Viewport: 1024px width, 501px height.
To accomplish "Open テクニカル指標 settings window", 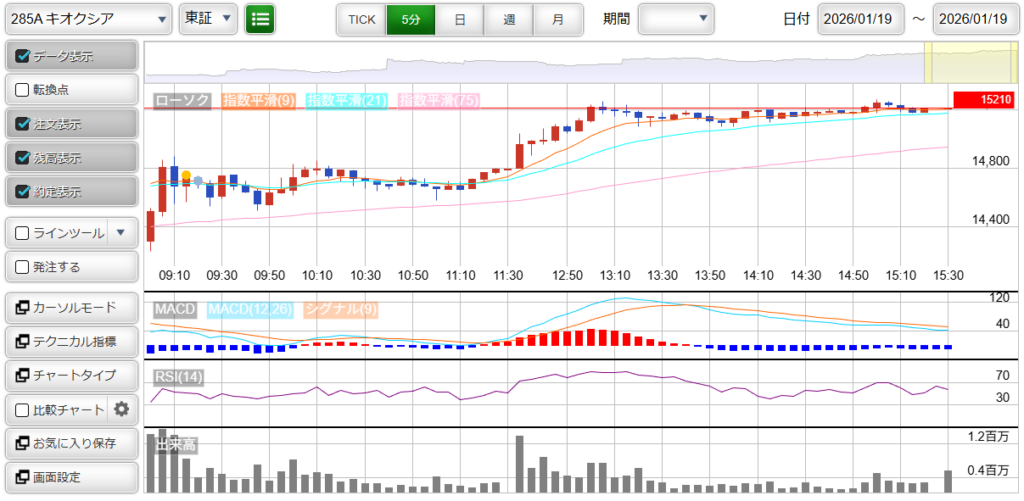I will 70,341.
